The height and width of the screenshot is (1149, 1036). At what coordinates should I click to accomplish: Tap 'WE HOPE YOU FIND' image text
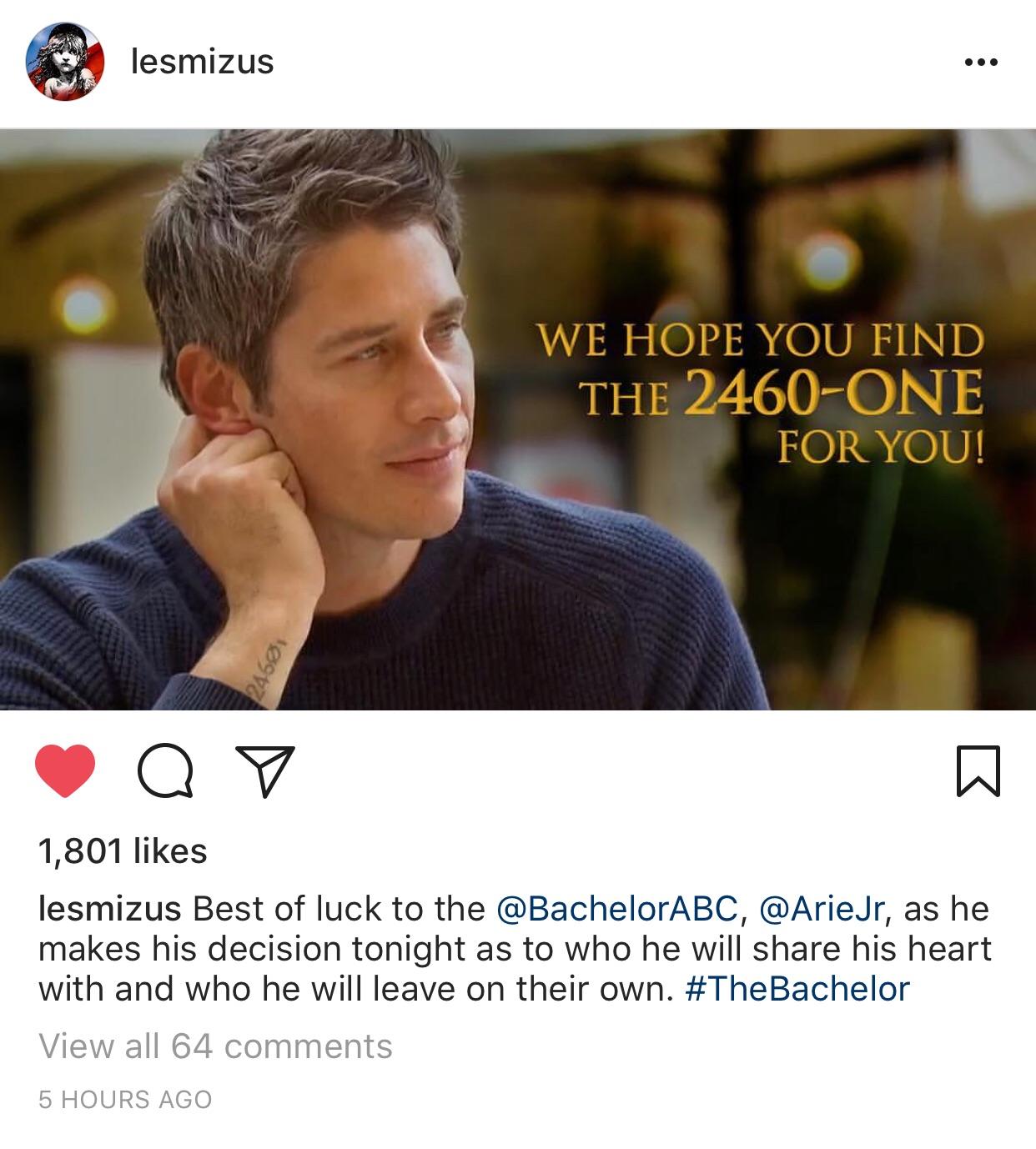pos(761,341)
